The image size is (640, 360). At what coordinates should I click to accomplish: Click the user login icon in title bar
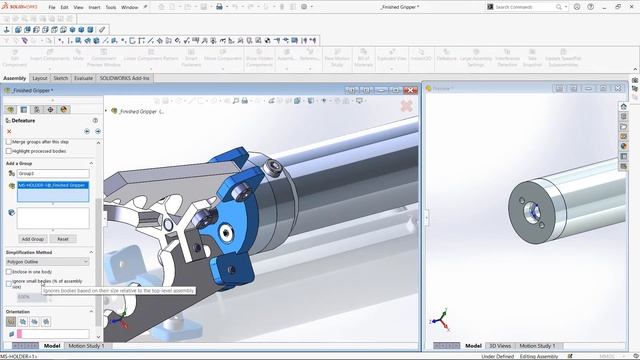(577, 7)
